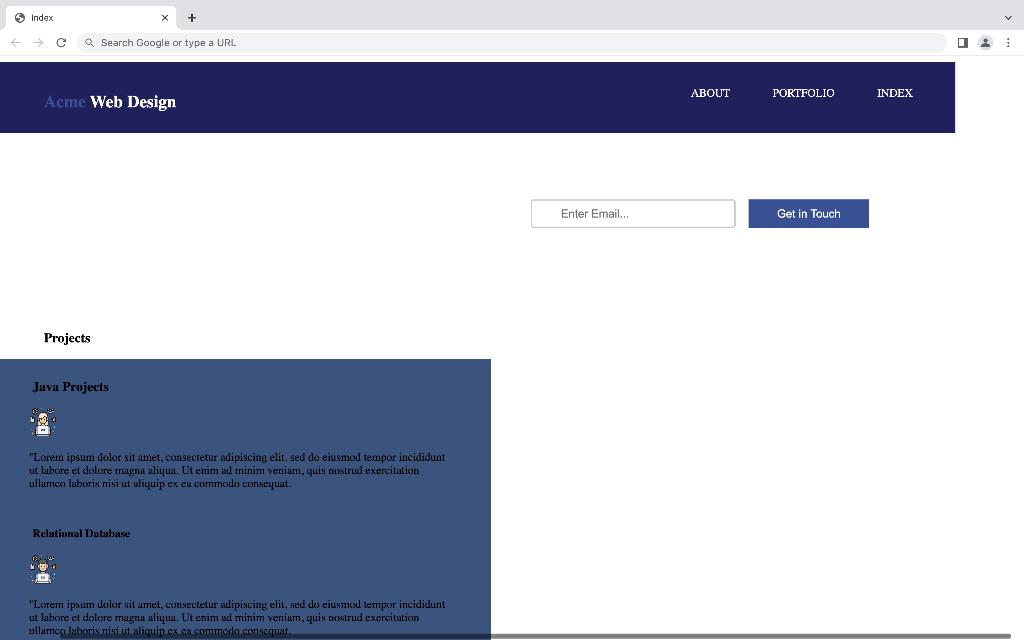Click the favicon on the Index tab

click(x=21, y=17)
